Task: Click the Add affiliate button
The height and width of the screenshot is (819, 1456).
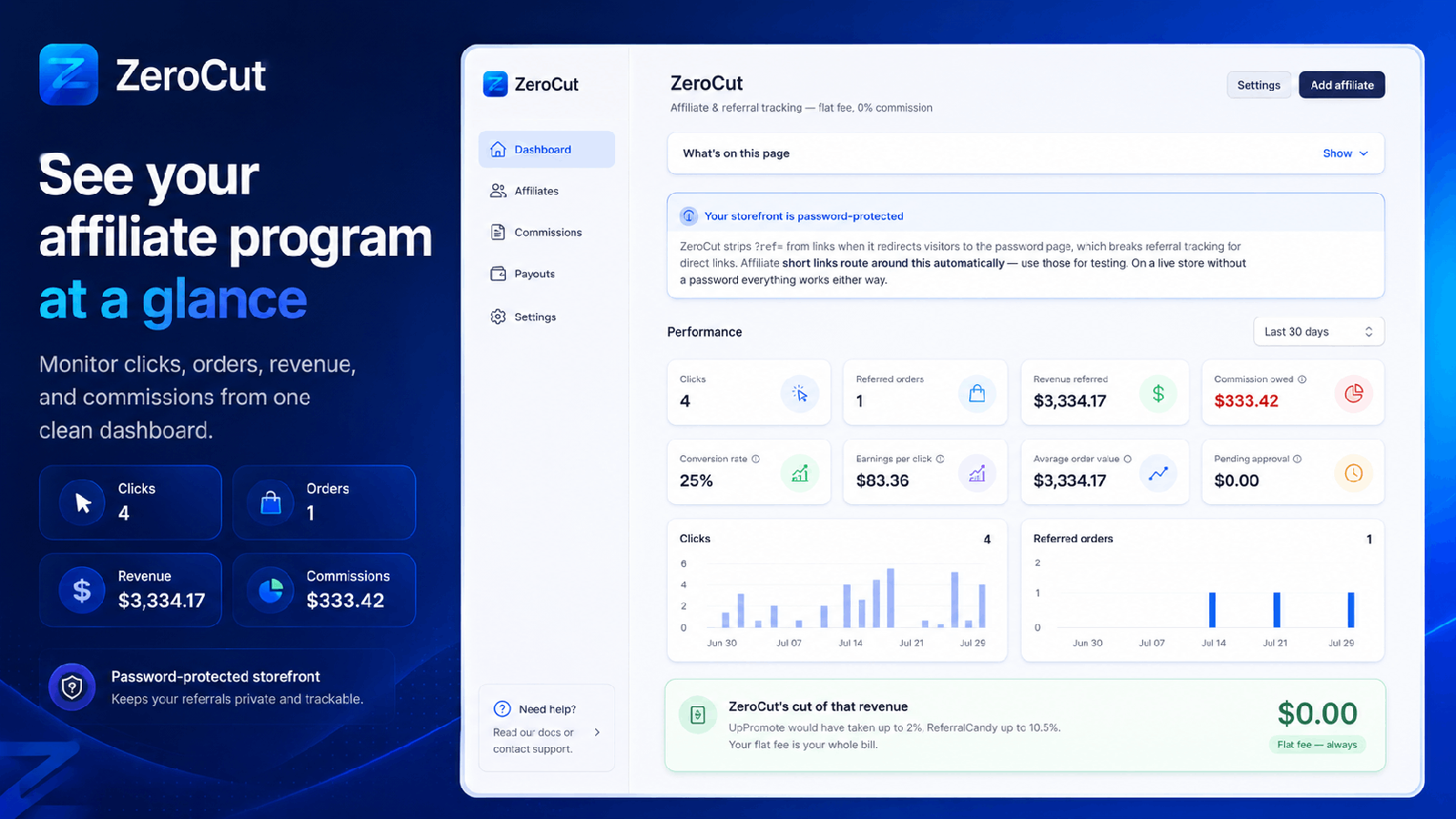Action: tap(1342, 85)
